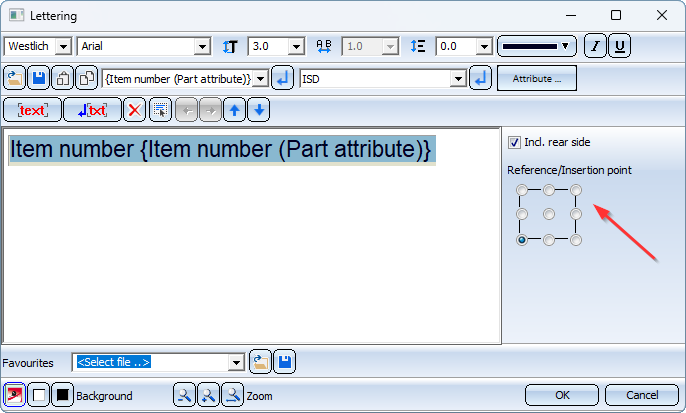Screen dimensions: 686x413
Task: Click the new-line [txt] insert button
Action: coord(92,110)
